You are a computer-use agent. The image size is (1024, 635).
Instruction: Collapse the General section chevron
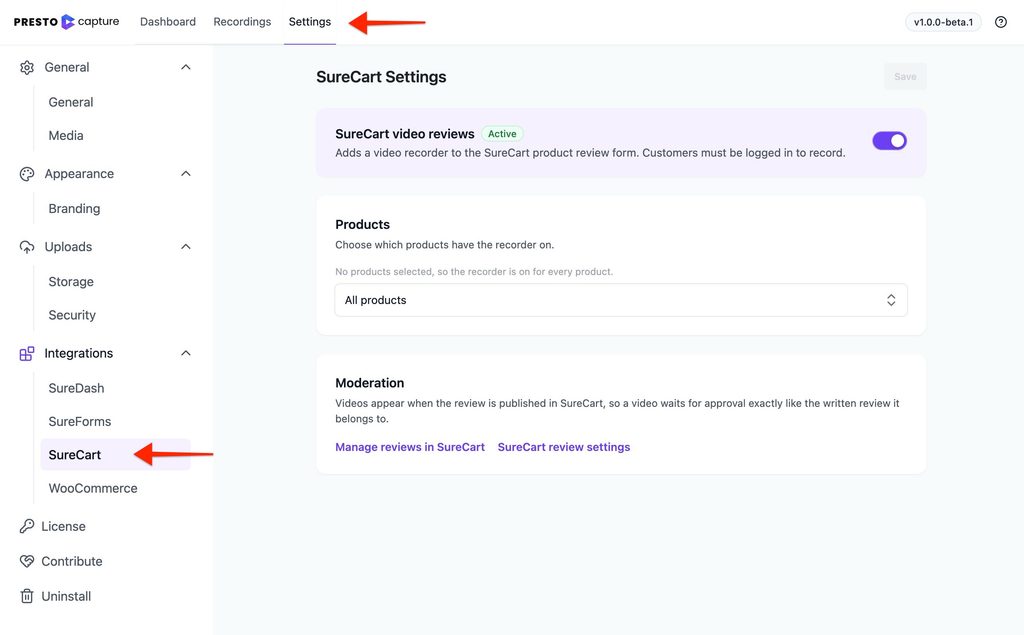[185, 67]
